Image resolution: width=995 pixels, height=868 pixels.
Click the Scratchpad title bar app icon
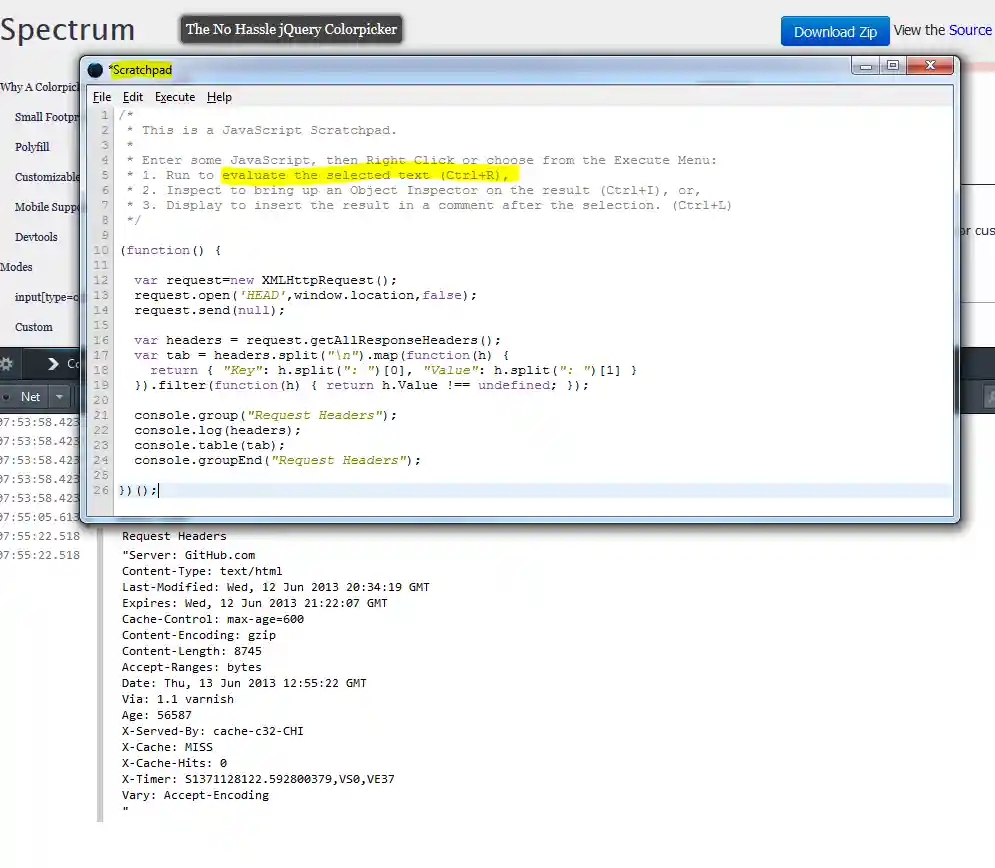tap(95, 70)
